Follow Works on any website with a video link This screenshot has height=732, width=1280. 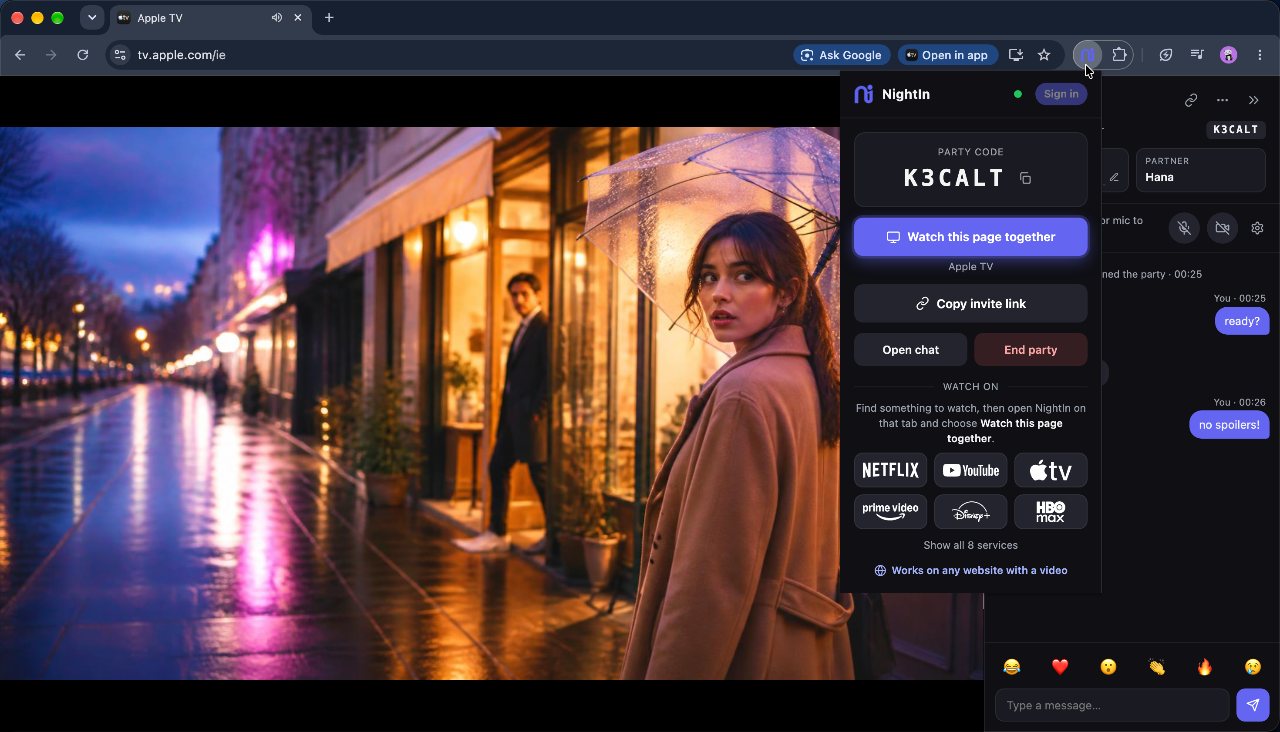[x=970, y=570]
